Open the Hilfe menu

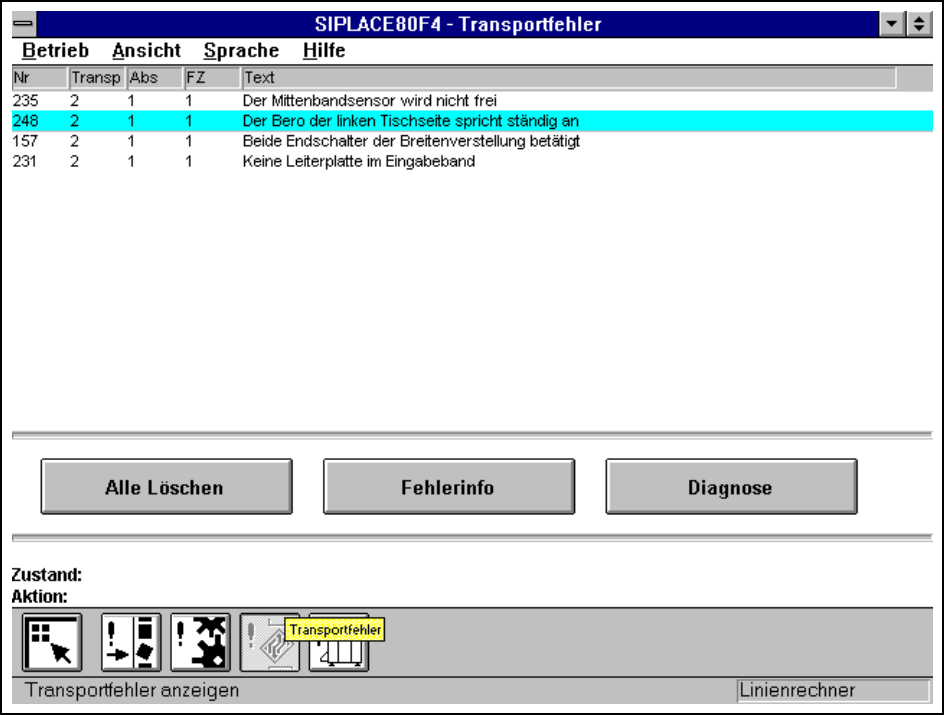pyautogui.click(x=324, y=51)
